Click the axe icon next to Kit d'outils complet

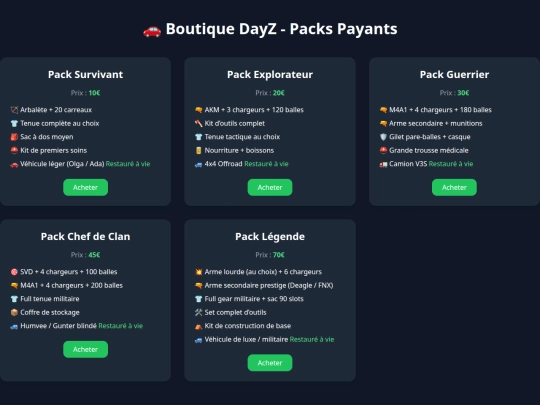(199, 123)
